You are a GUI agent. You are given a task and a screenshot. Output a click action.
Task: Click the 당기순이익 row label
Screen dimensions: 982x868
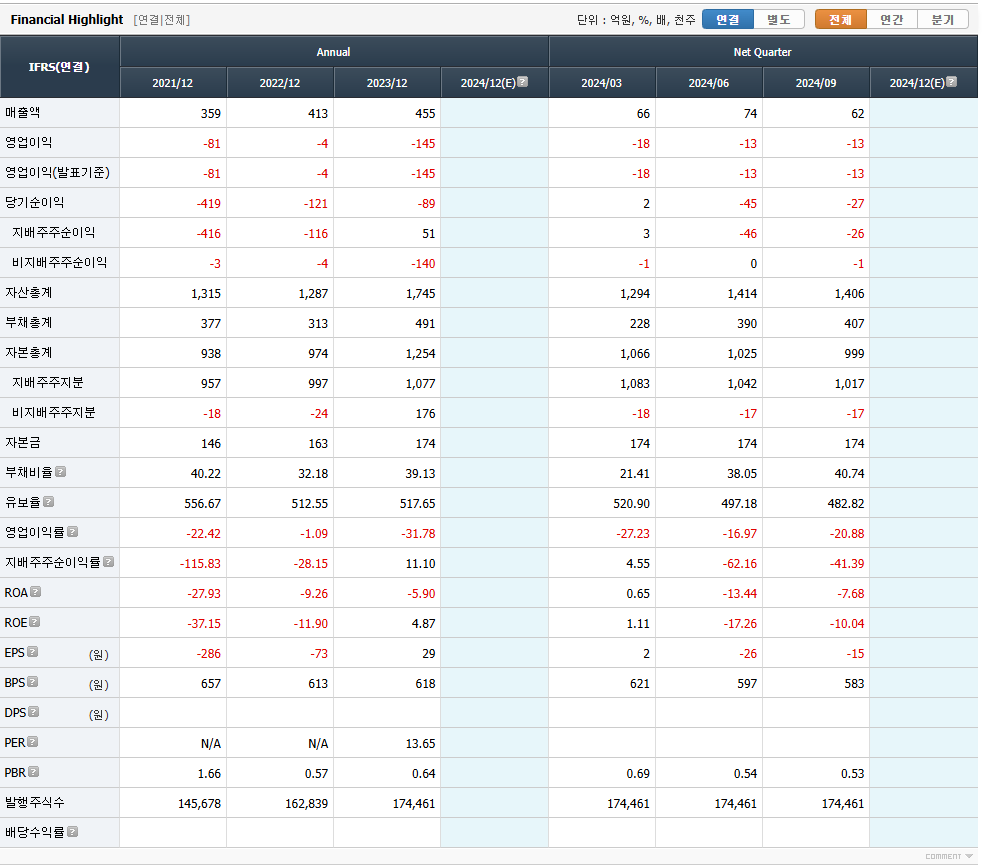35,203
